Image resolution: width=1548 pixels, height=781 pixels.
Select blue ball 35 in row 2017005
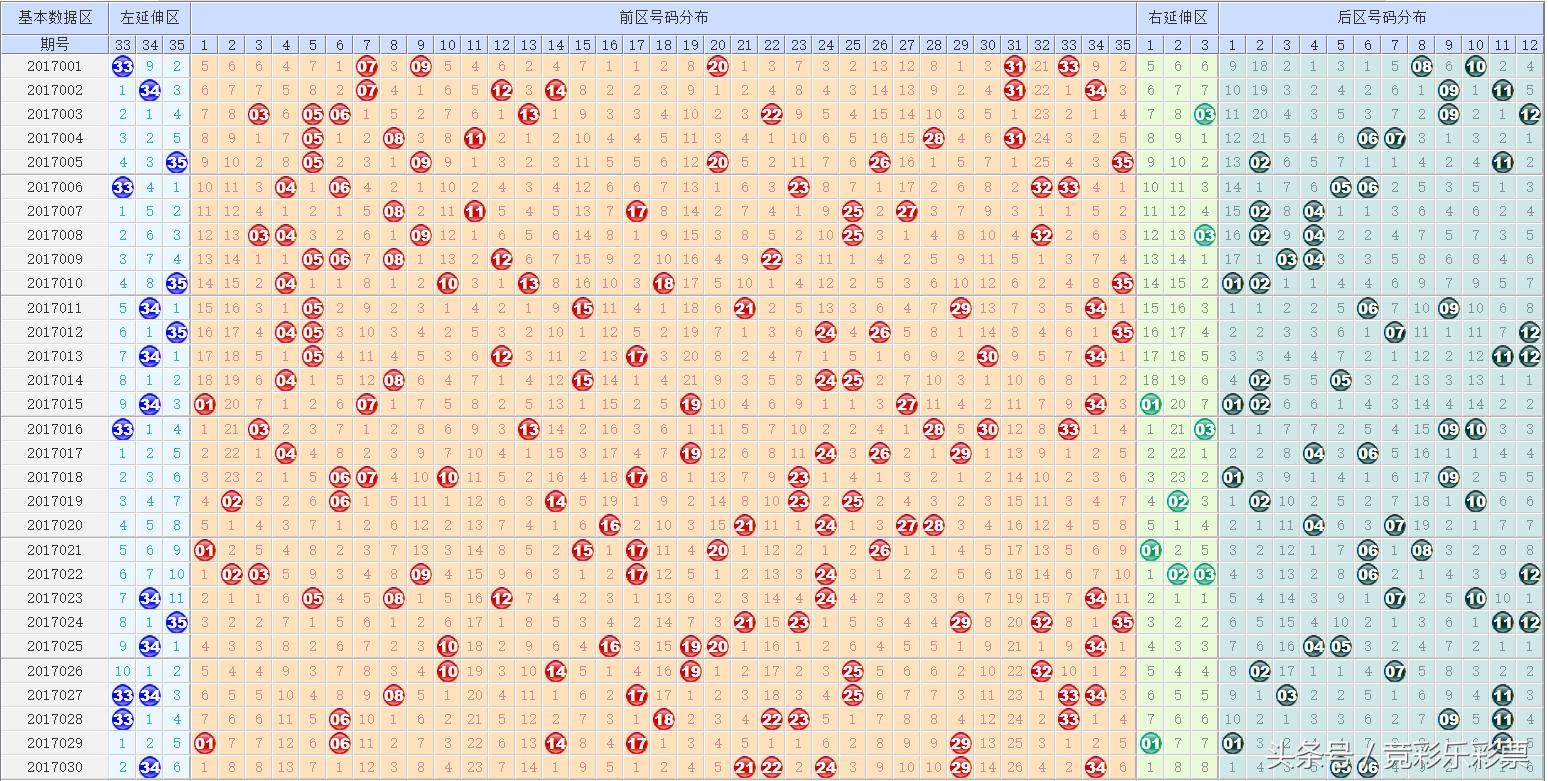[176, 162]
